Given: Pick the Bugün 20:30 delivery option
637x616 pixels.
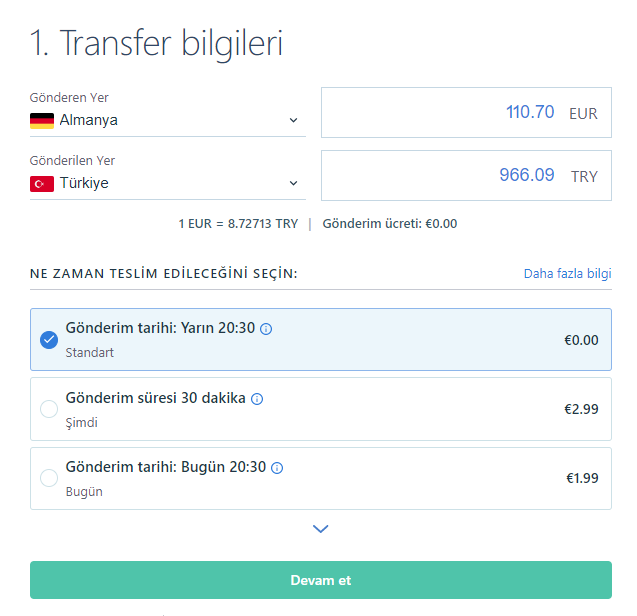Looking at the screenshot, I should point(49,478).
